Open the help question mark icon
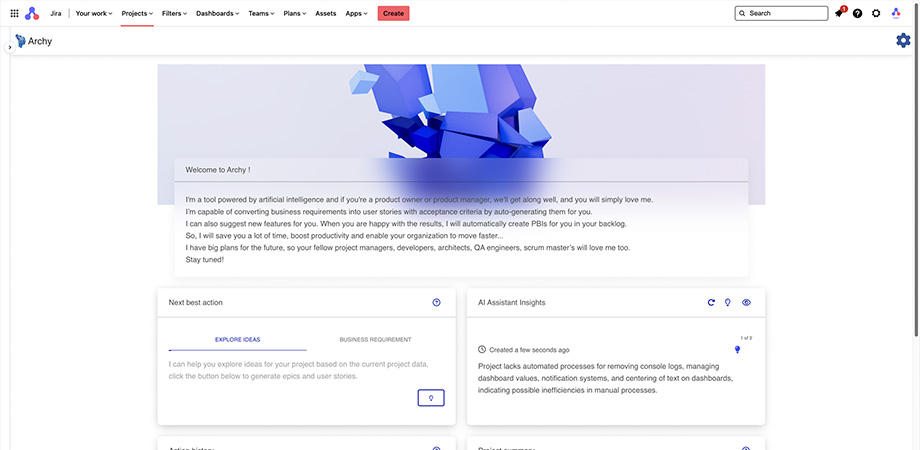This screenshot has width=920, height=450. 858,13
